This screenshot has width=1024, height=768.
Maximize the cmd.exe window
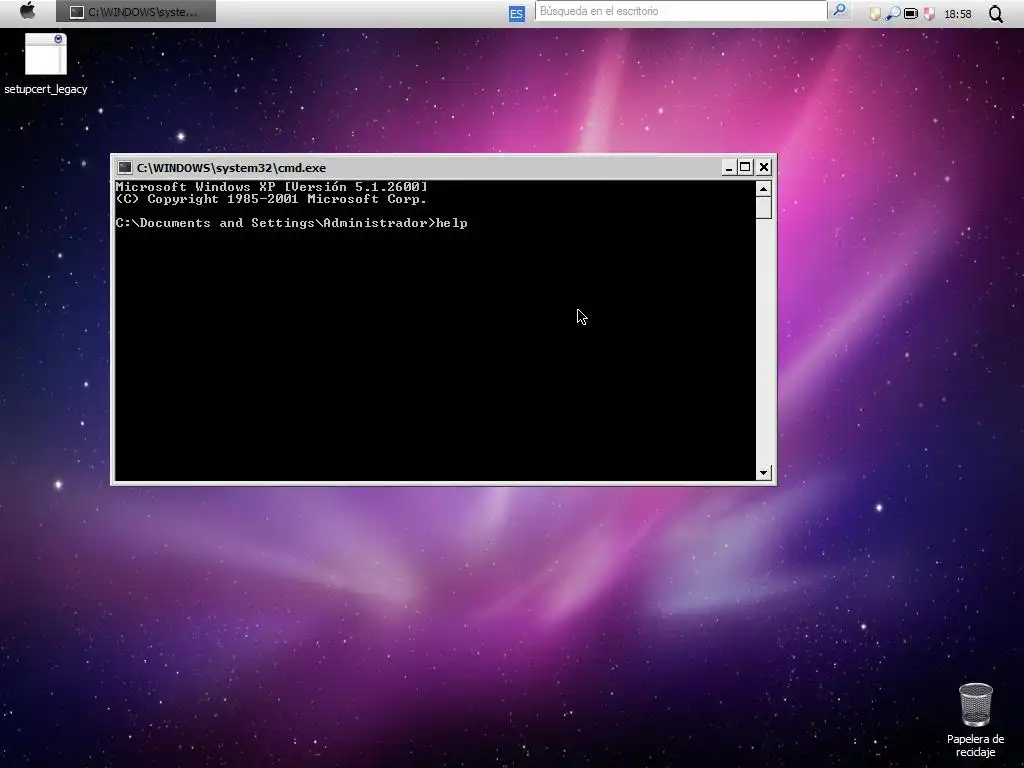click(x=744, y=167)
